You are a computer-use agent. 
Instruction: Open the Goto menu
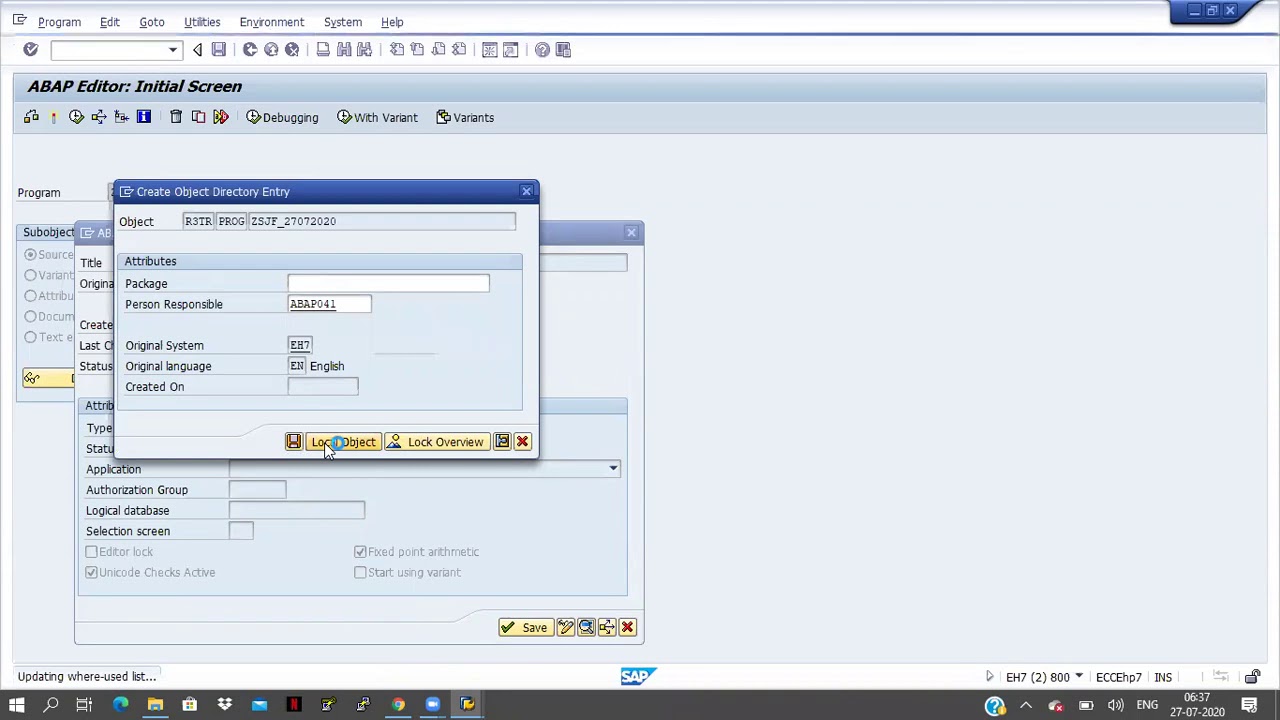click(152, 22)
